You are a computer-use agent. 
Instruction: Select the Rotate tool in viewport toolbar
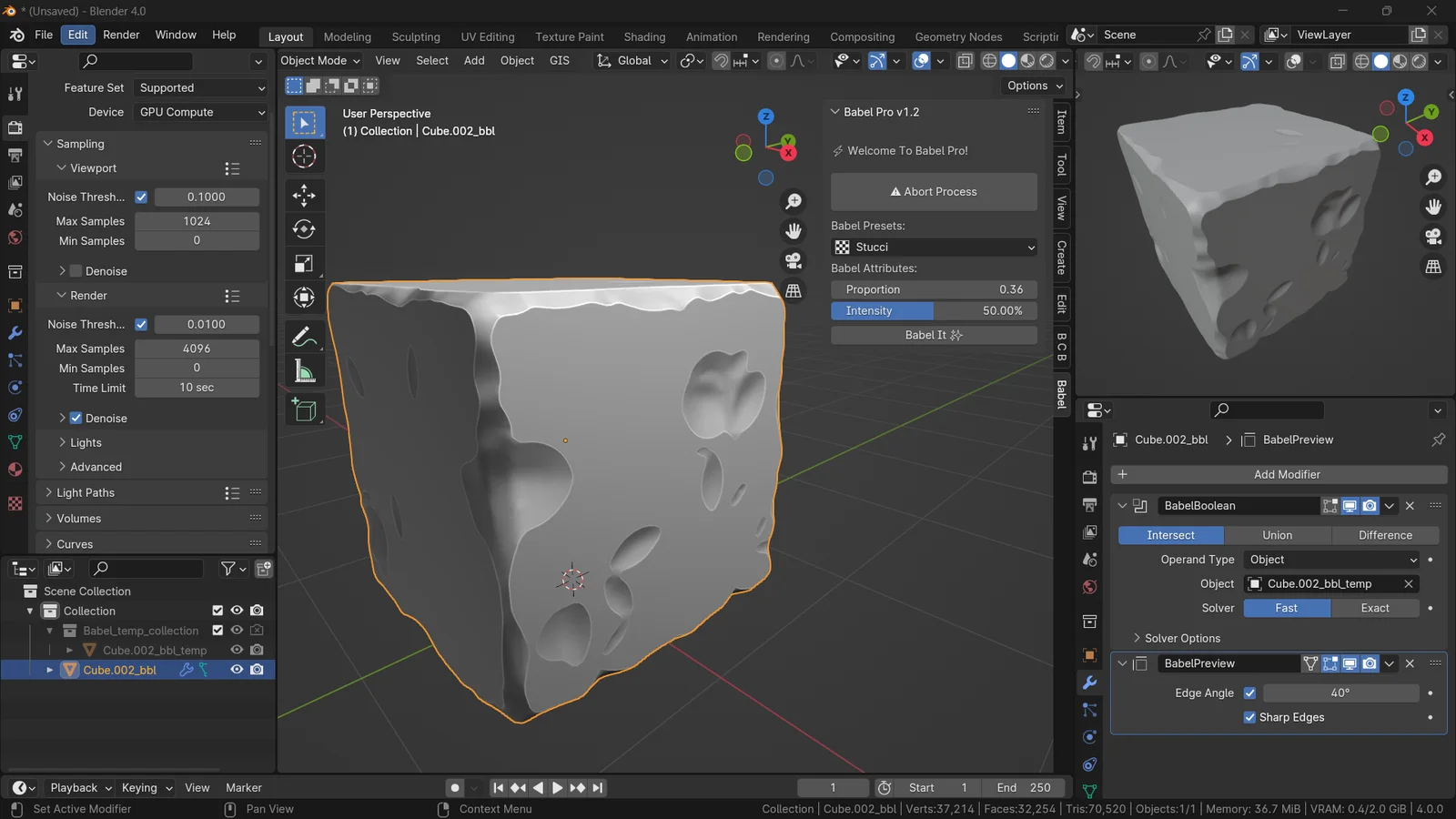(x=304, y=229)
